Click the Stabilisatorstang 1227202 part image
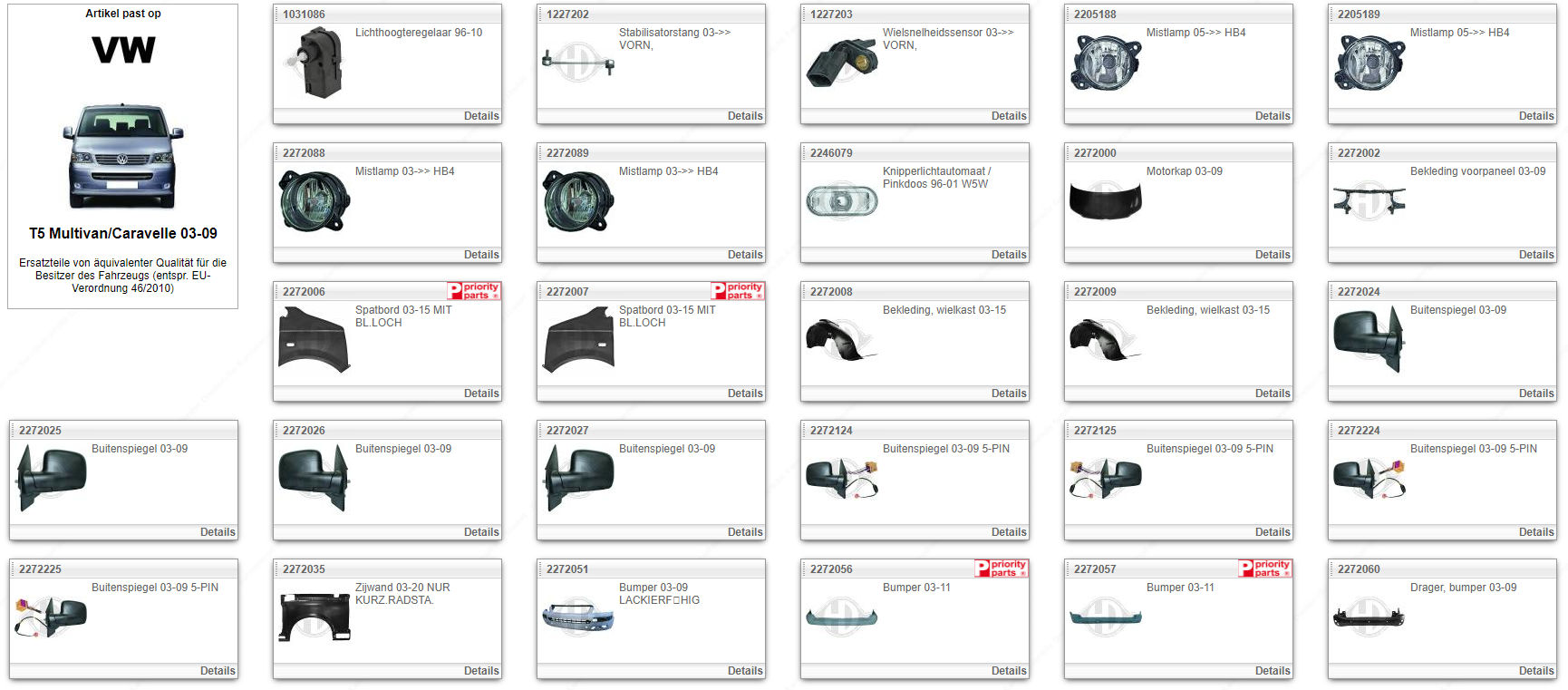The width and height of the screenshot is (1568, 690). click(x=578, y=63)
